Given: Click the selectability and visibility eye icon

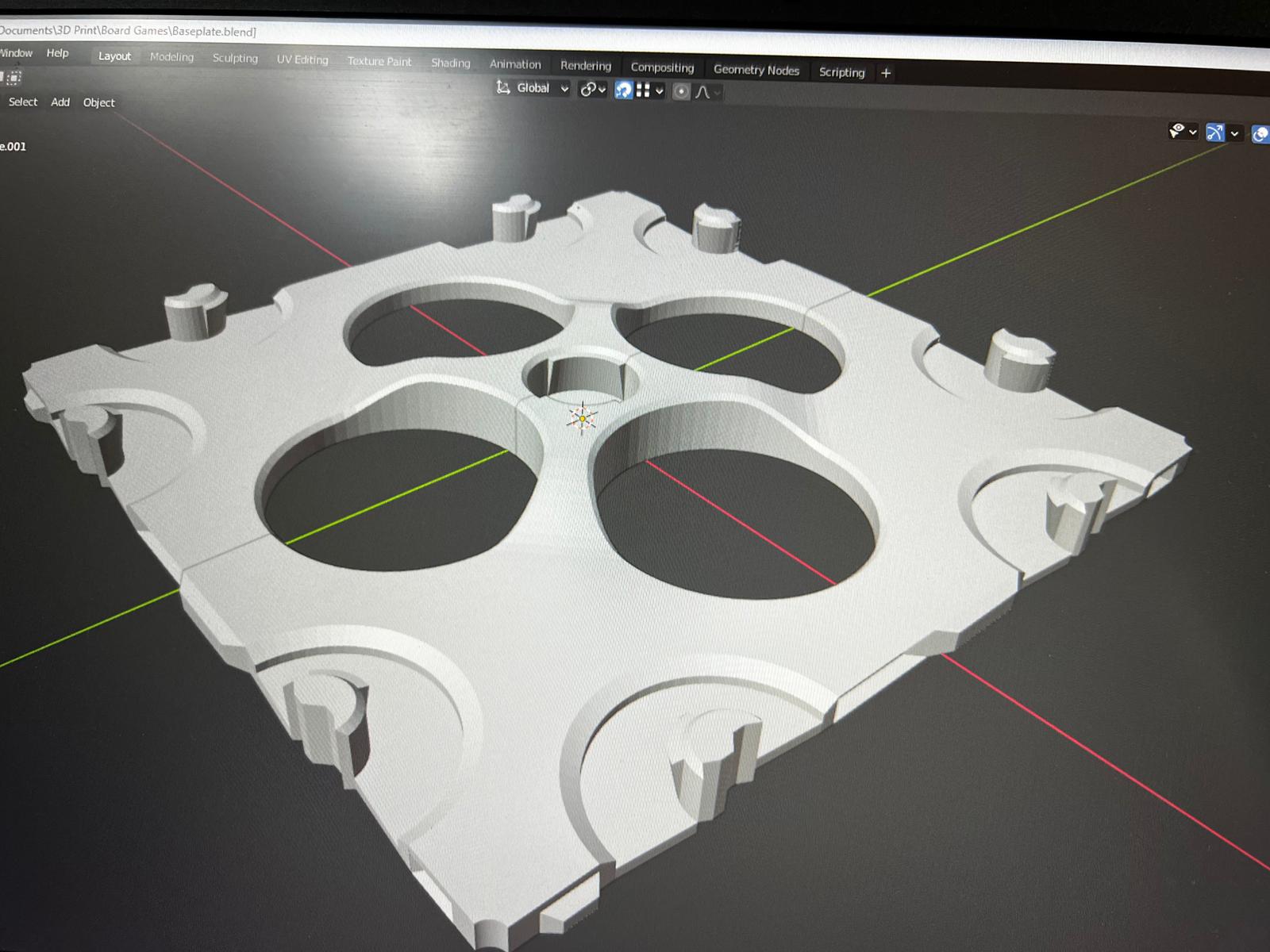Looking at the screenshot, I should tap(1178, 131).
